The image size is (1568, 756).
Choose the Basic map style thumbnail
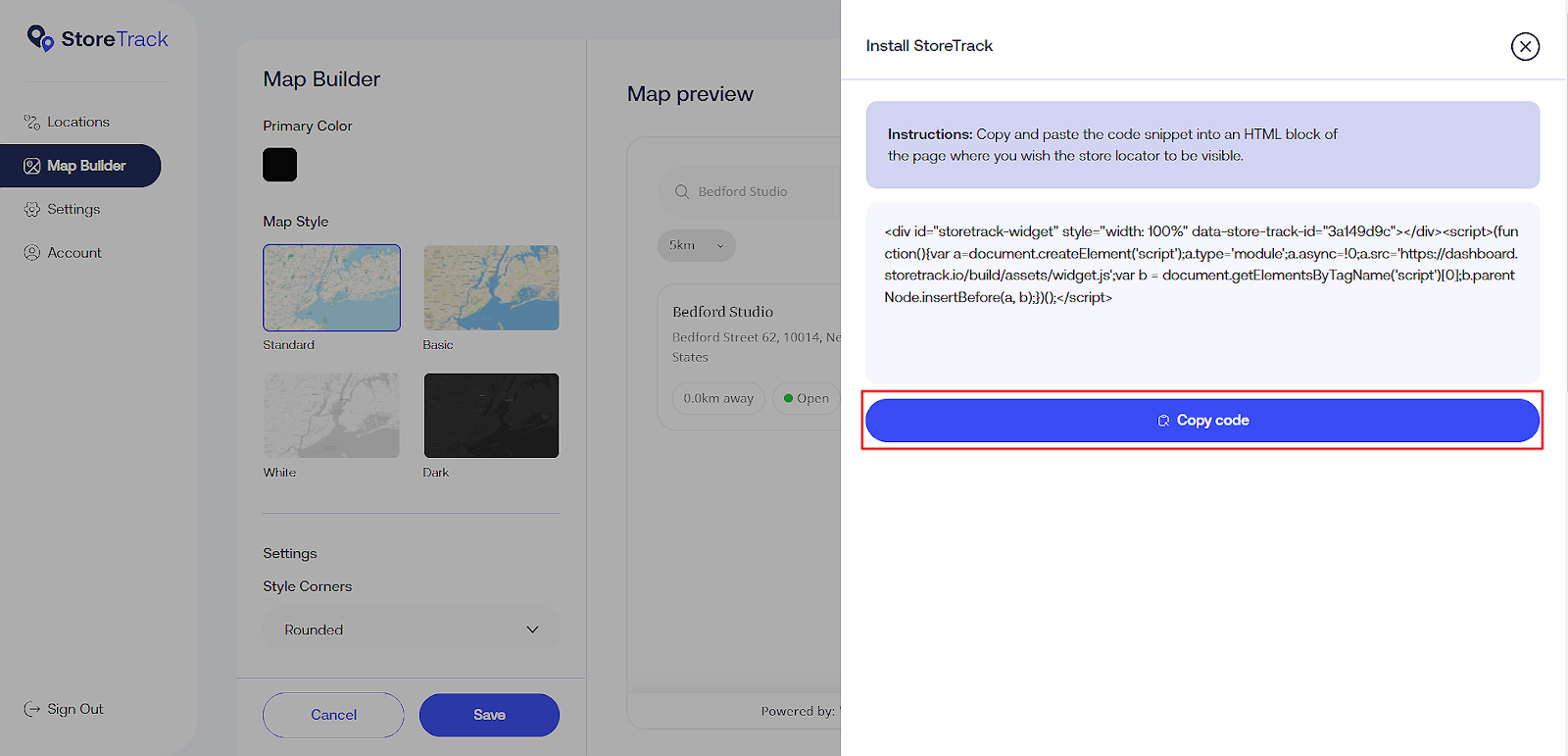click(491, 287)
